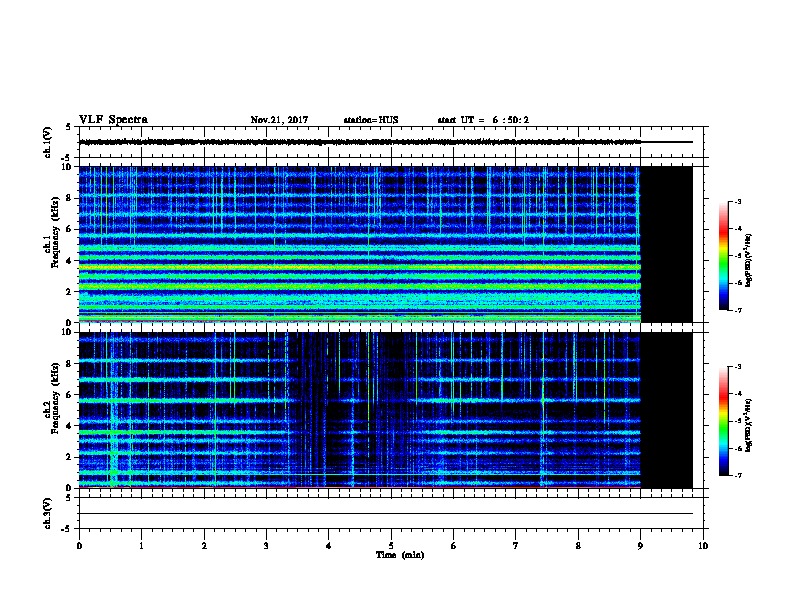Click the ch.2 "Frequency (kHz)" axis label

(56, 398)
